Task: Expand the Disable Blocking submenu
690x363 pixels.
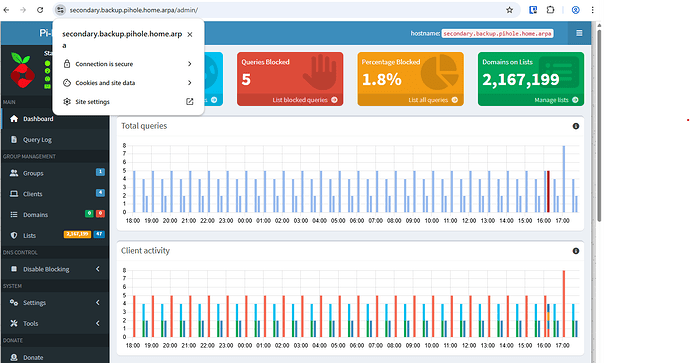Action: click(x=55, y=269)
